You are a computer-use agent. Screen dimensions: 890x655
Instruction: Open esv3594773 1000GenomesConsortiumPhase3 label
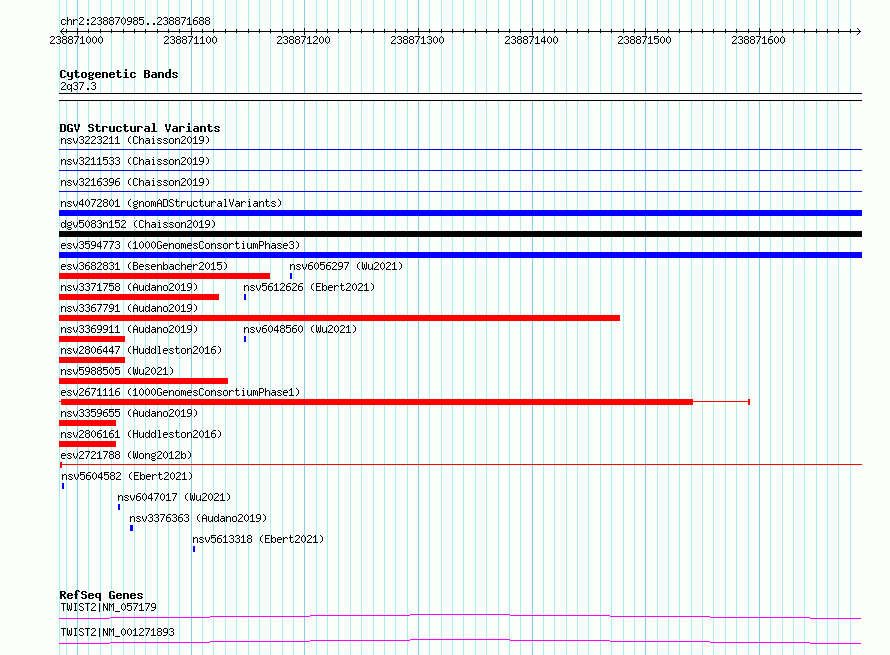click(x=180, y=245)
